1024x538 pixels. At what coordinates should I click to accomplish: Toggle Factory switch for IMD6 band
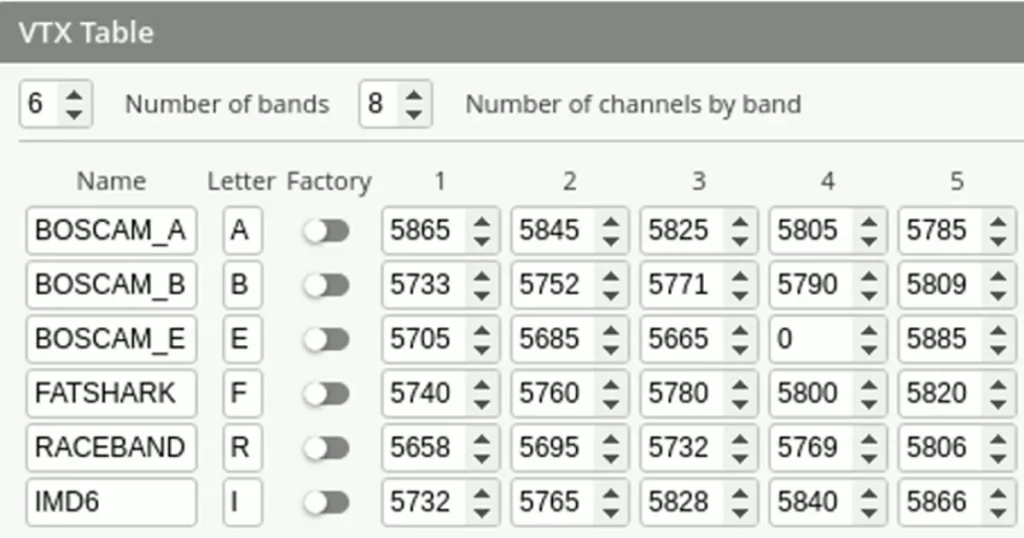pos(327,502)
